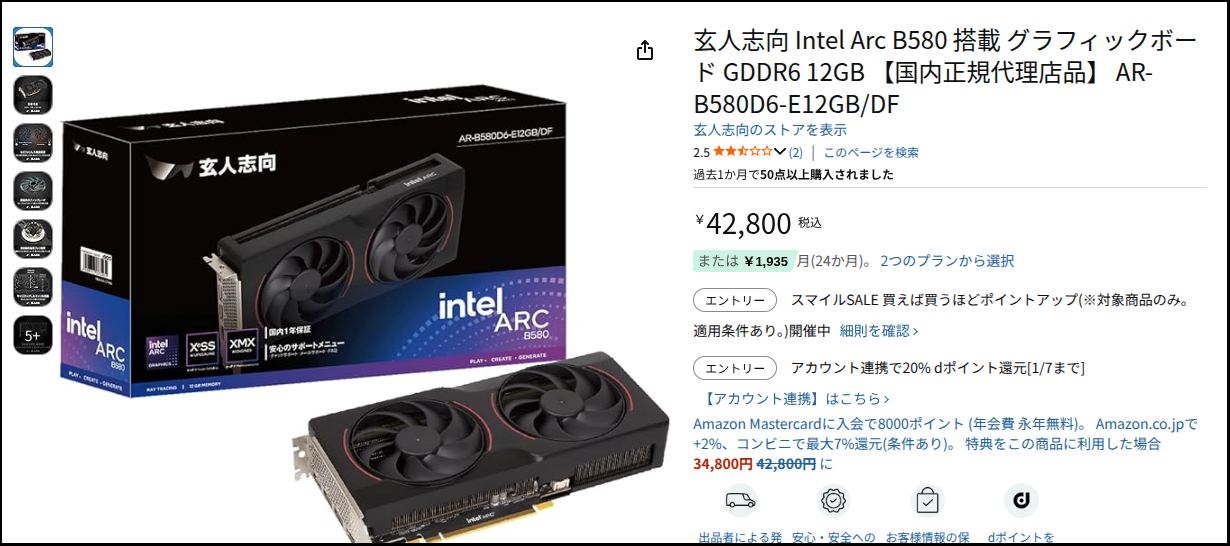Open the (2) reviews count link
This screenshot has height=546, width=1230.
point(796,152)
